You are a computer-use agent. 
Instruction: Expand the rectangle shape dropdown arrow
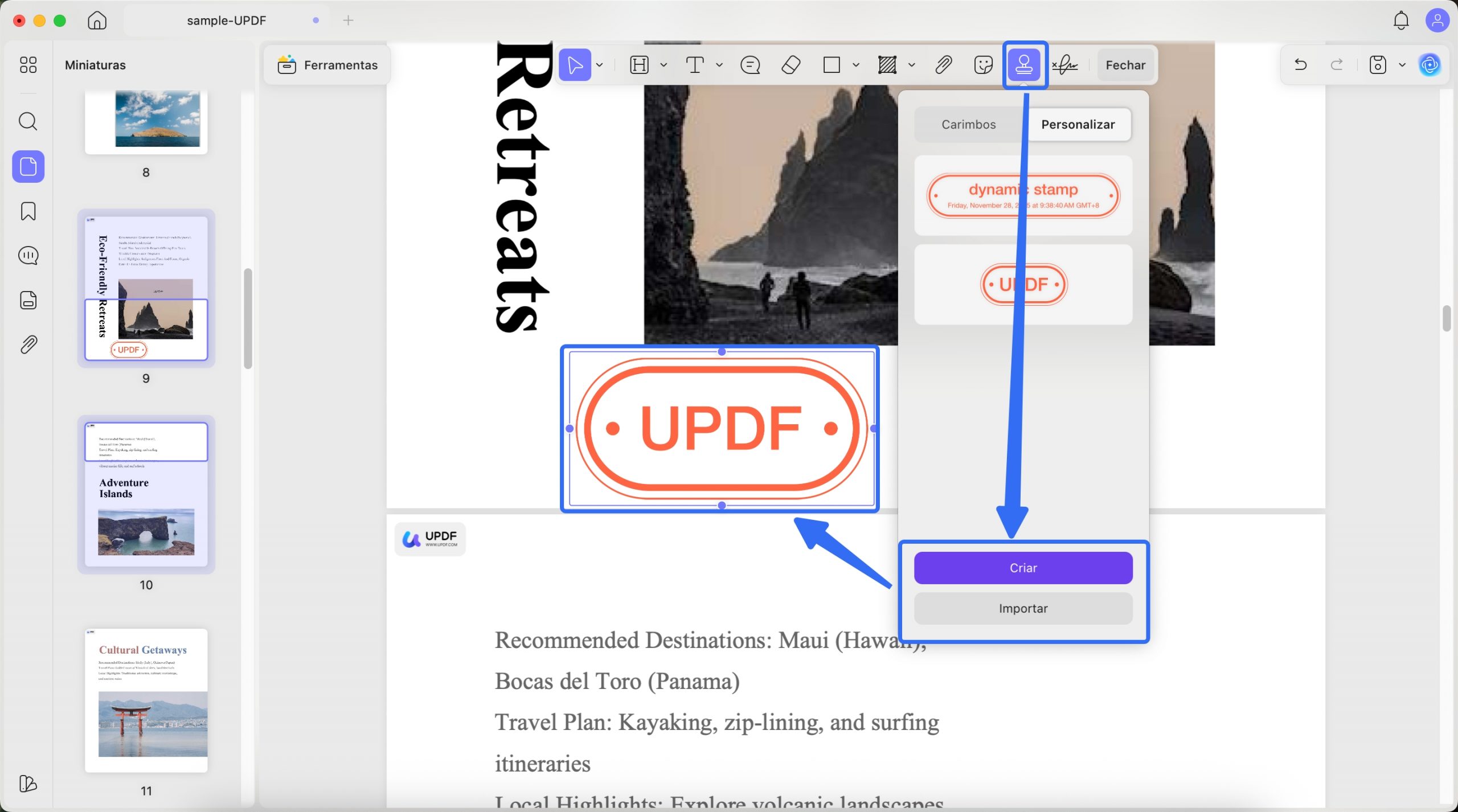tap(855, 65)
